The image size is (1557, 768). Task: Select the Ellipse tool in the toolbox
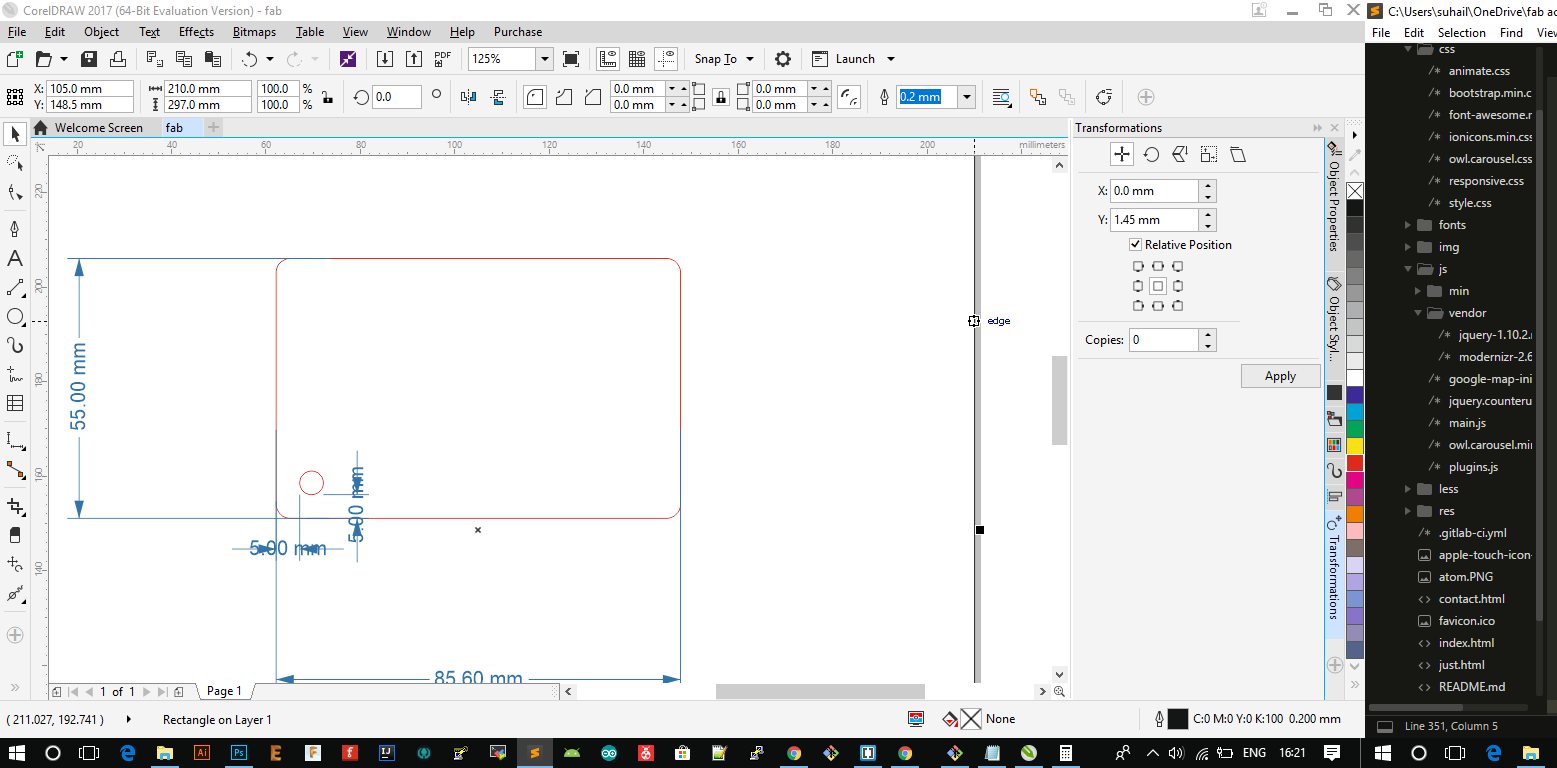(15, 317)
